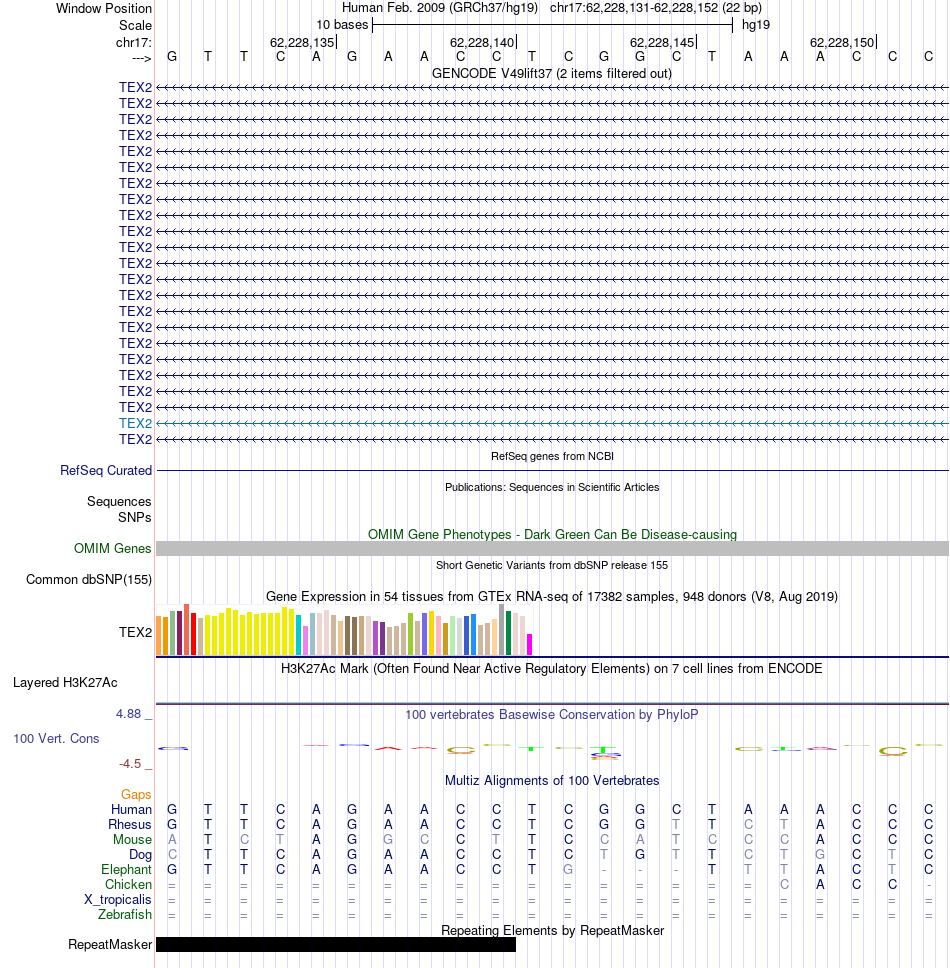This screenshot has height=968, width=950.
Task: Click the chr17: ruler label
Action: (133, 43)
